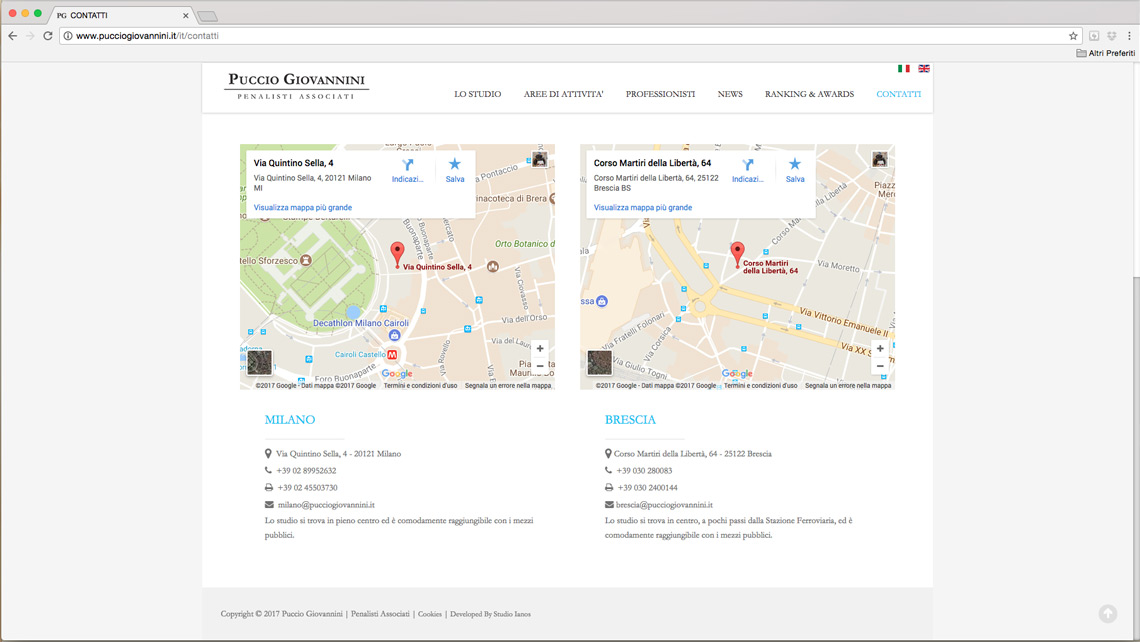Open a new browser tab
The image size is (1140, 642).
click(x=207, y=16)
